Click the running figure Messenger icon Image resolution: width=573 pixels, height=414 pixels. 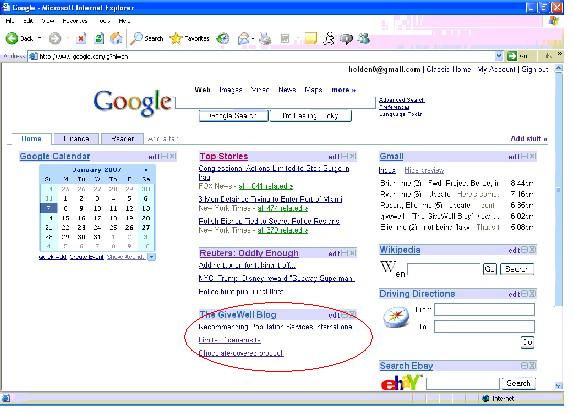tap(329, 38)
